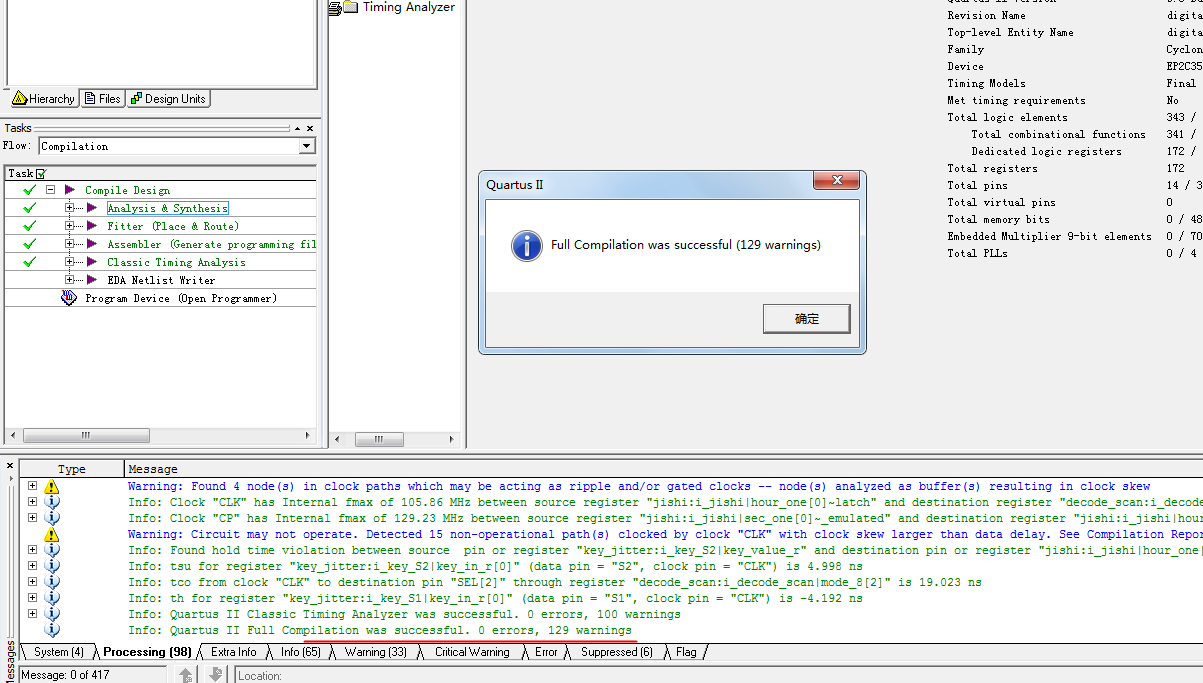
Task: Switch to the Hierarchy tab
Action: pos(43,99)
